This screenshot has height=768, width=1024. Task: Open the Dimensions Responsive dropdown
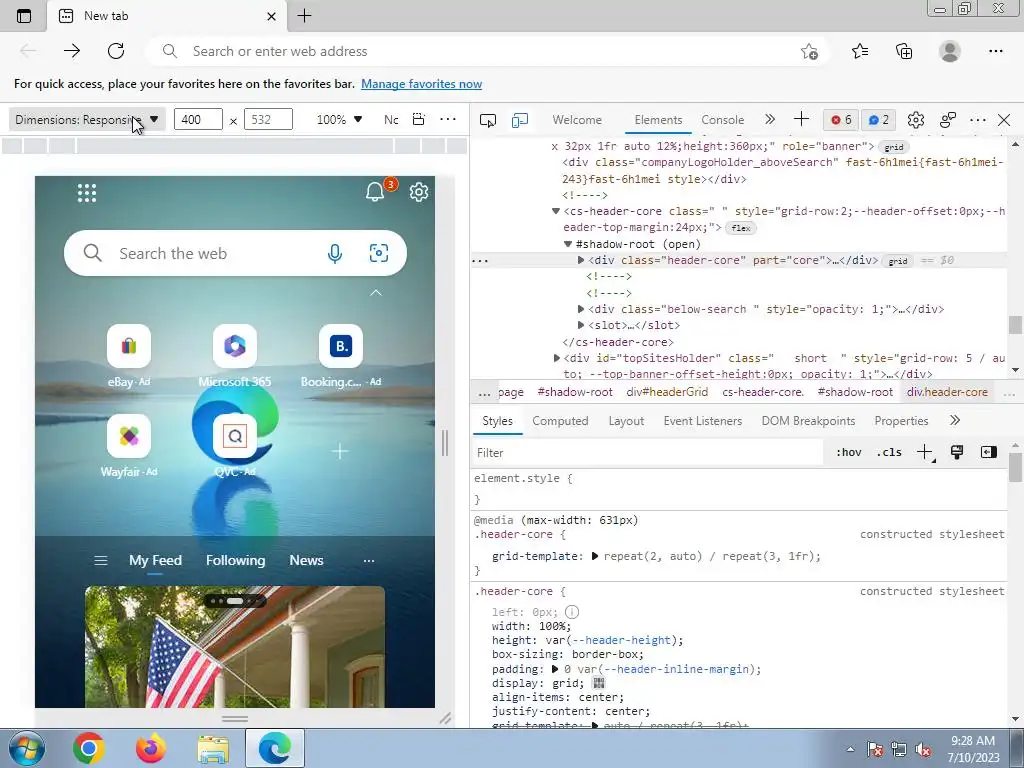[87, 120]
